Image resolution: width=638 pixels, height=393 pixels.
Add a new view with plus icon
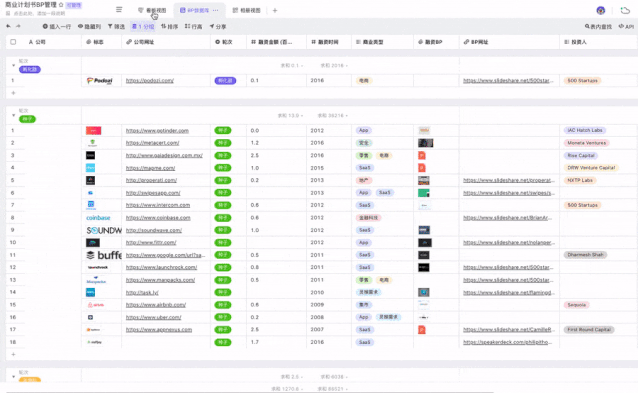click(x=275, y=11)
